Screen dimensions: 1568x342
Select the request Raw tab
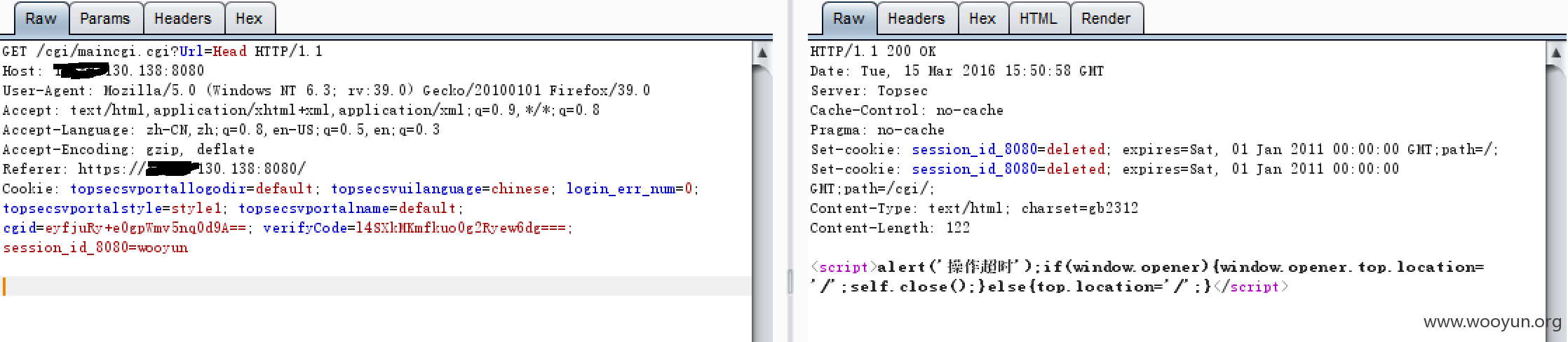click(x=41, y=19)
